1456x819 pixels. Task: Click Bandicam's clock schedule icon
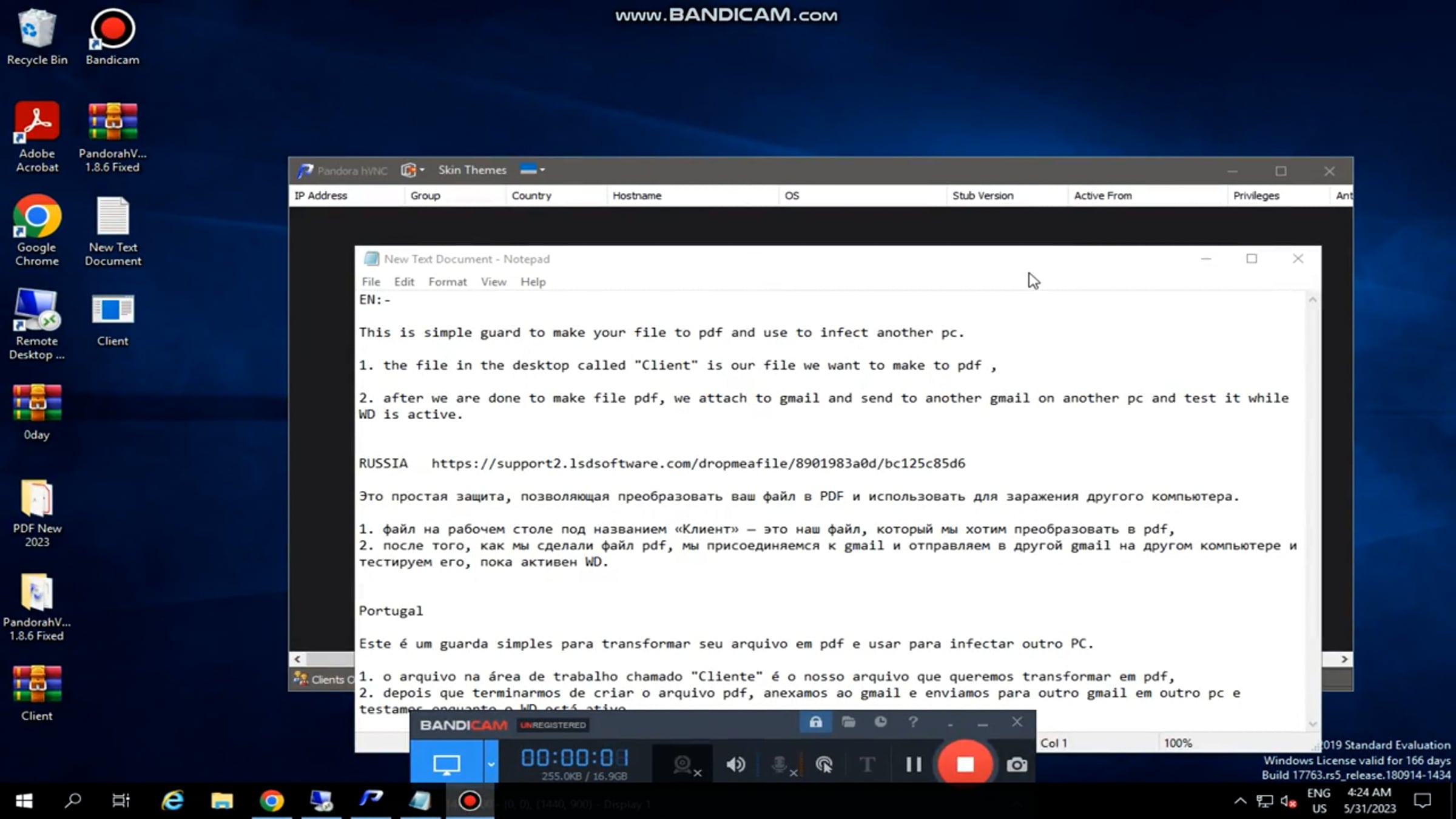tap(880, 722)
